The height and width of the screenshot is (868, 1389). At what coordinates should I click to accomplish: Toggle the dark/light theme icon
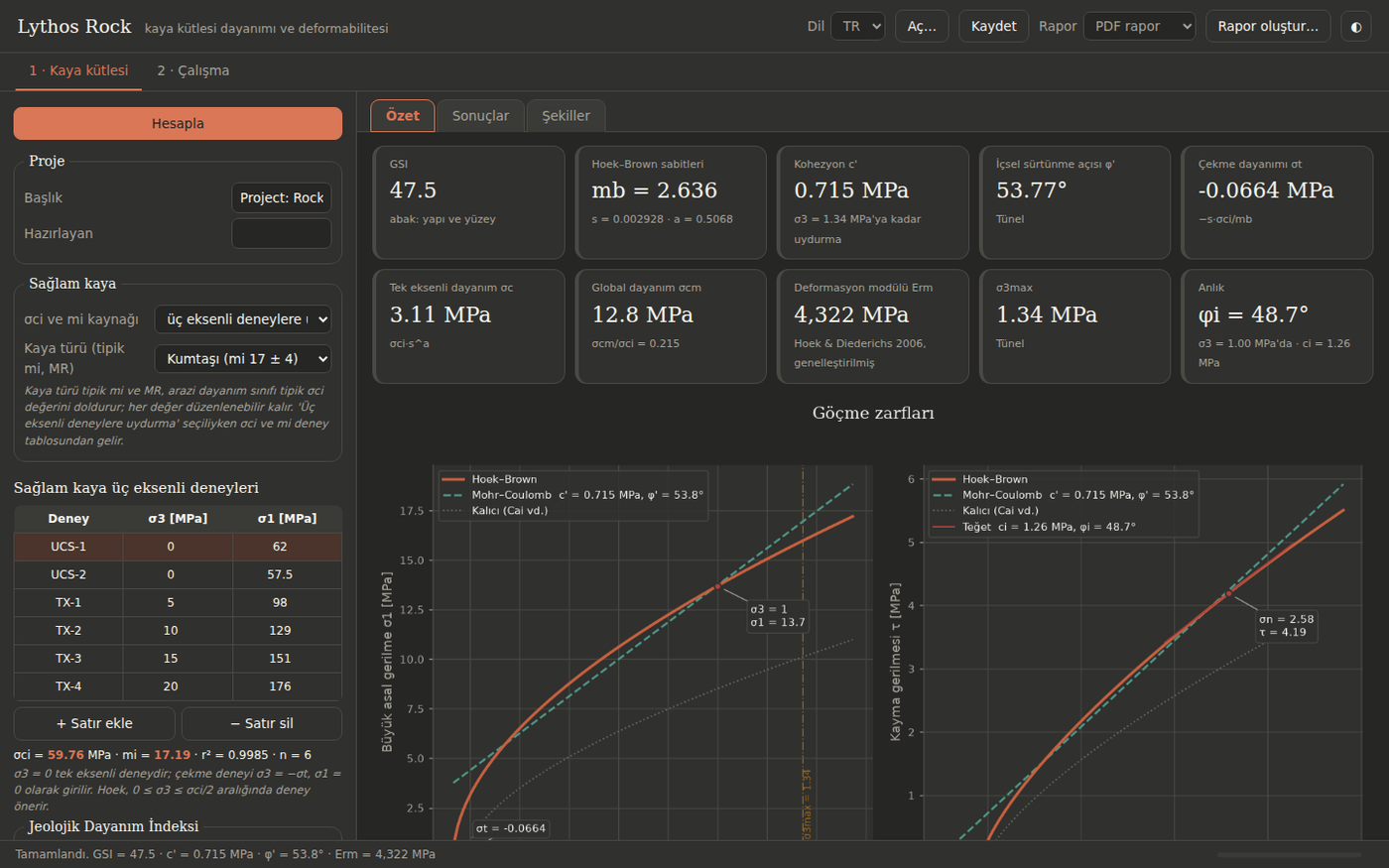click(1355, 27)
